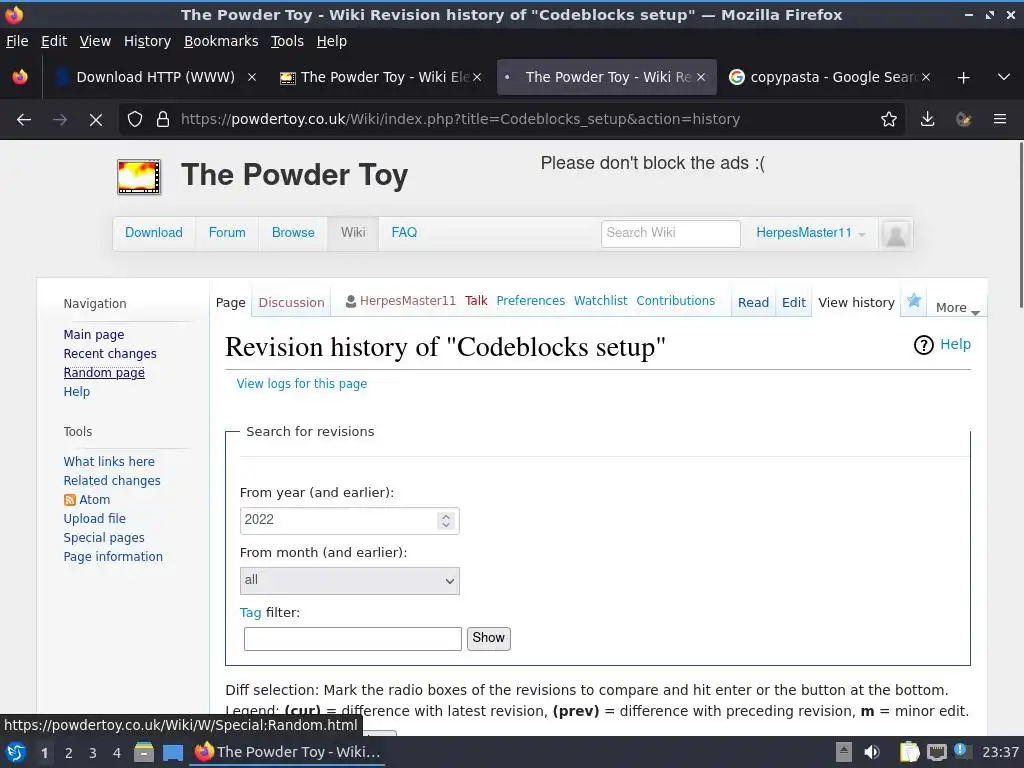List all tabs with the chevron button
Screen dimensions: 1024x768
[x=1004, y=78]
